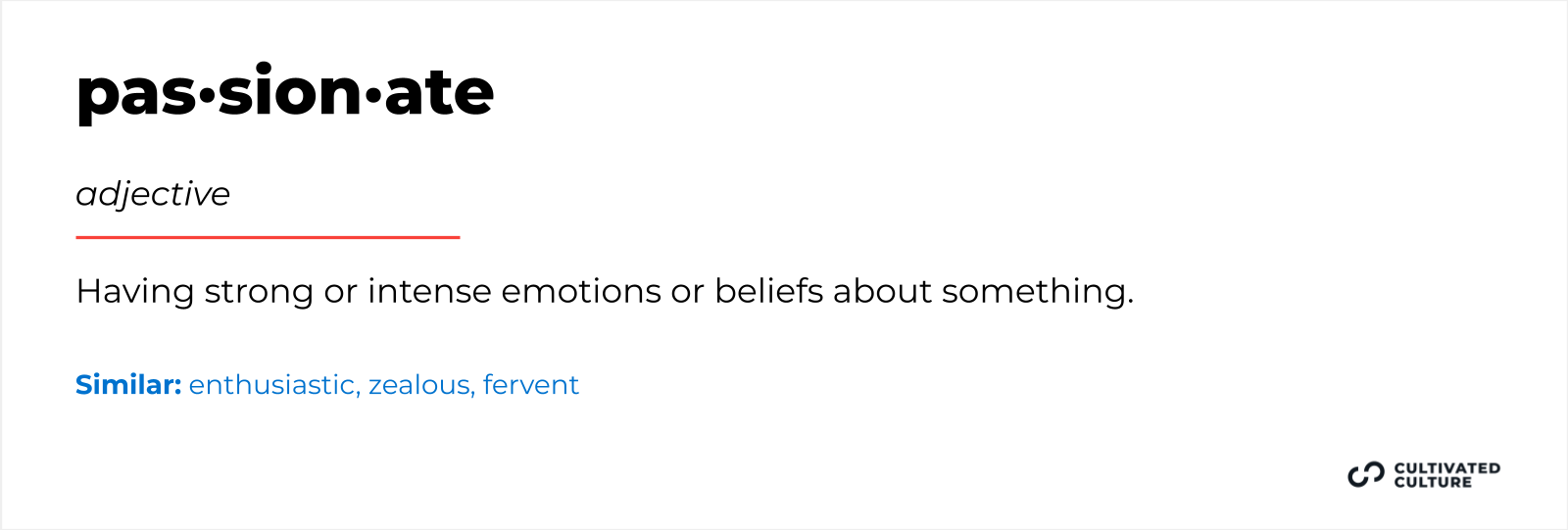The height and width of the screenshot is (530, 1568).
Task: Click the red divider line under adjective
Action: 268,237
